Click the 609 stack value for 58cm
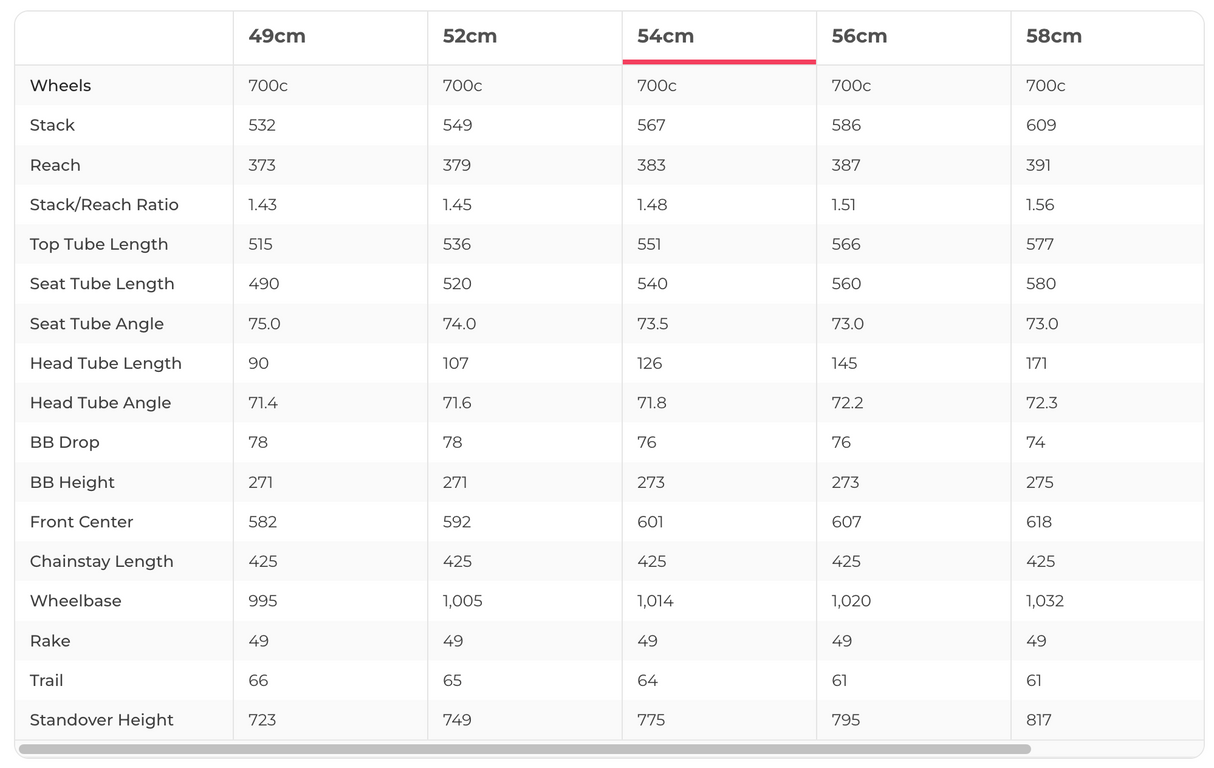This screenshot has width=1214, height=768. 1041,126
